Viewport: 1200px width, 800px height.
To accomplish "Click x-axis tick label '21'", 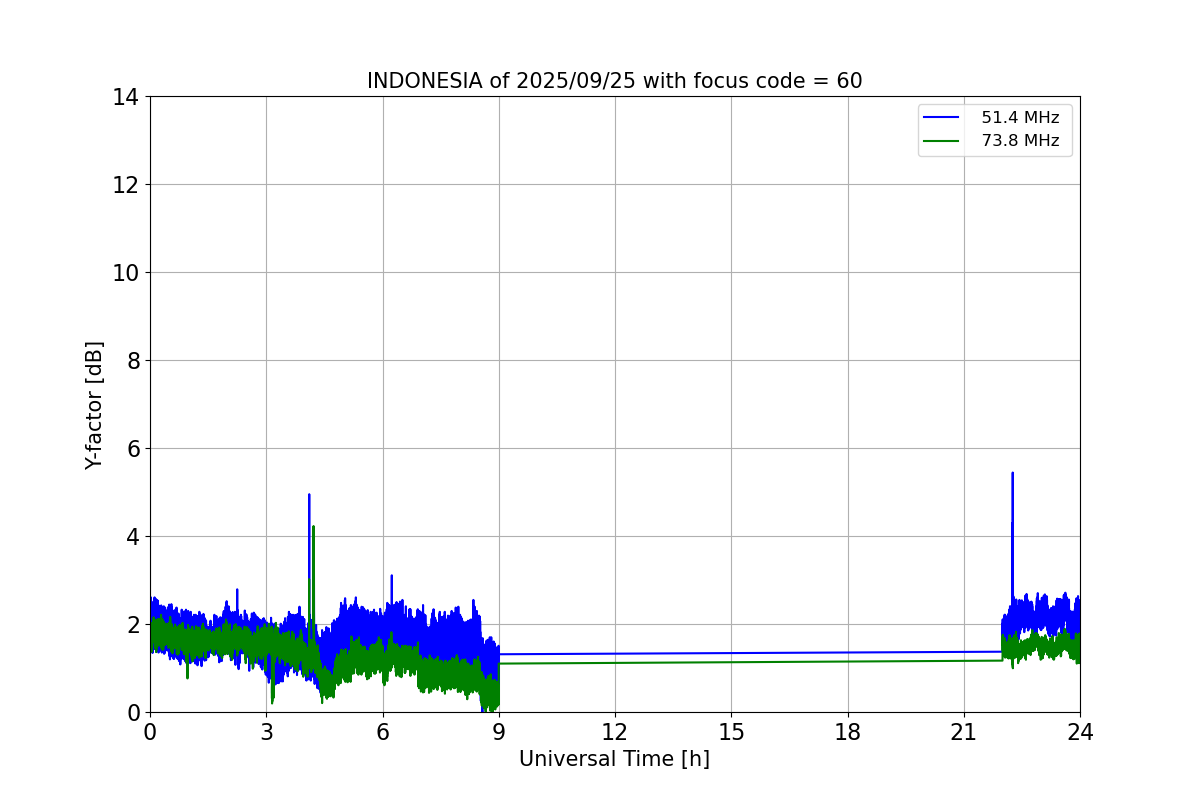I will tap(964, 732).
